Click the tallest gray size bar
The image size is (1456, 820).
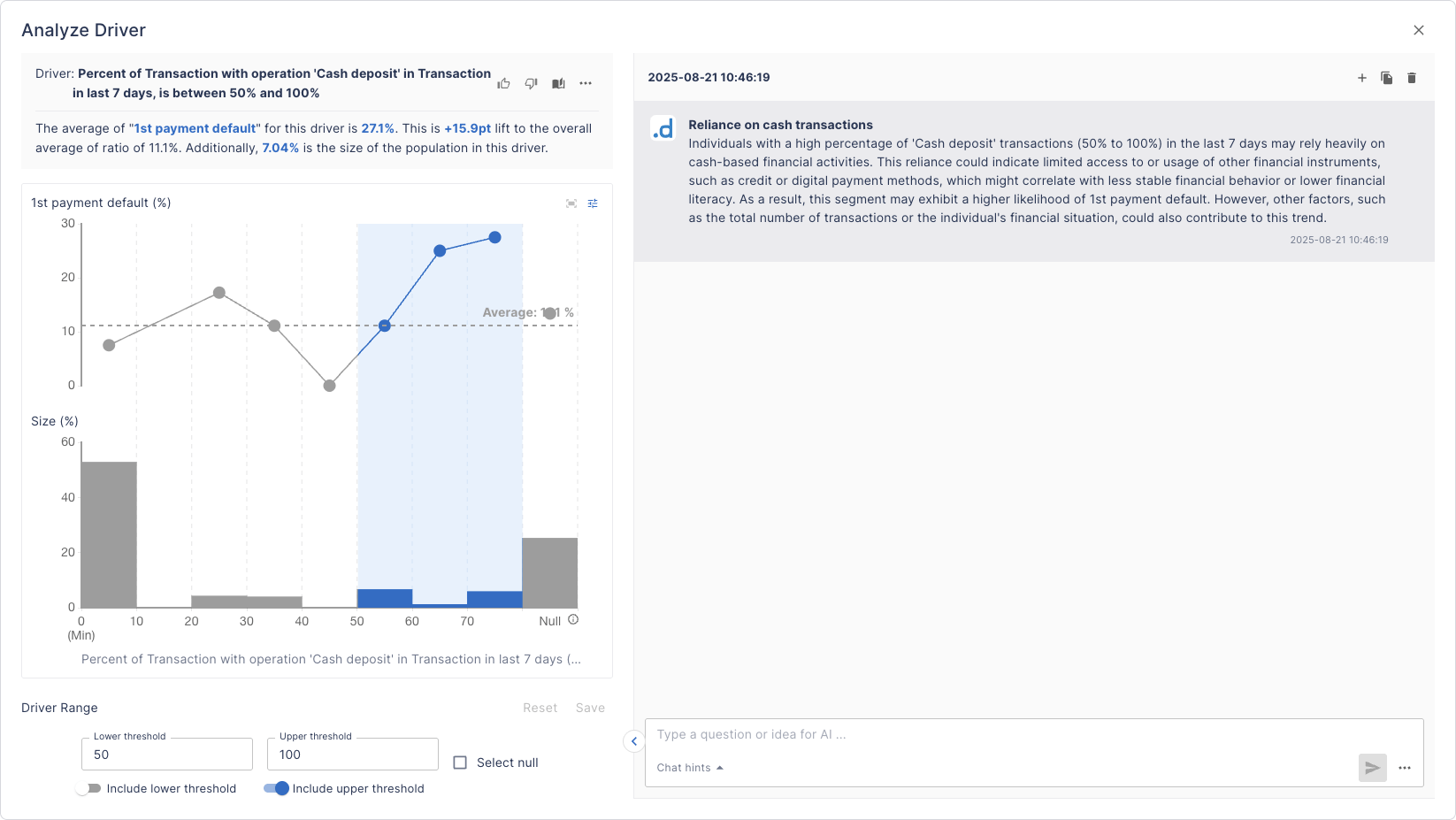click(109, 534)
